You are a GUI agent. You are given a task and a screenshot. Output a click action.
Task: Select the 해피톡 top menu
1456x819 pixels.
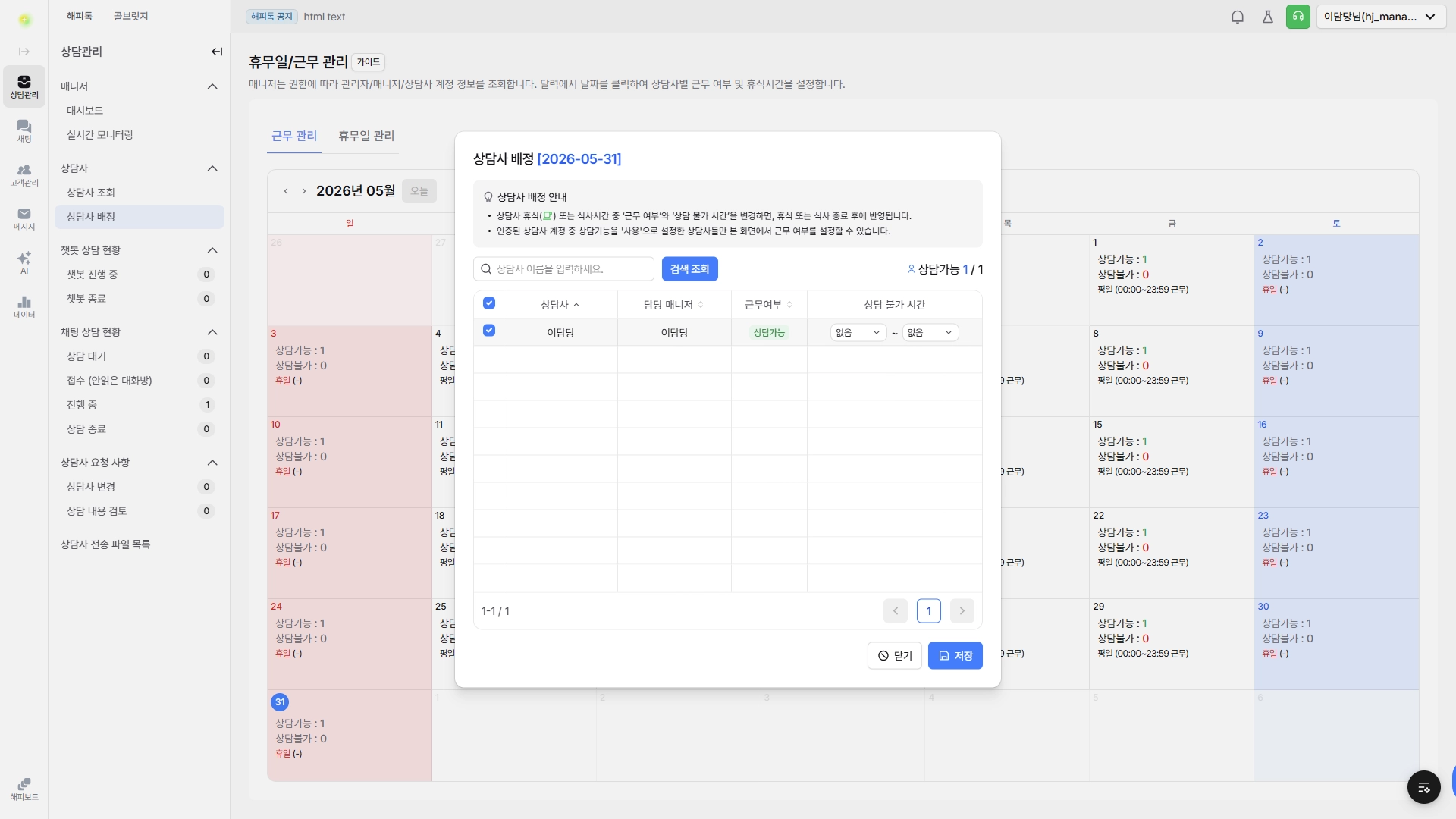[x=80, y=16]
